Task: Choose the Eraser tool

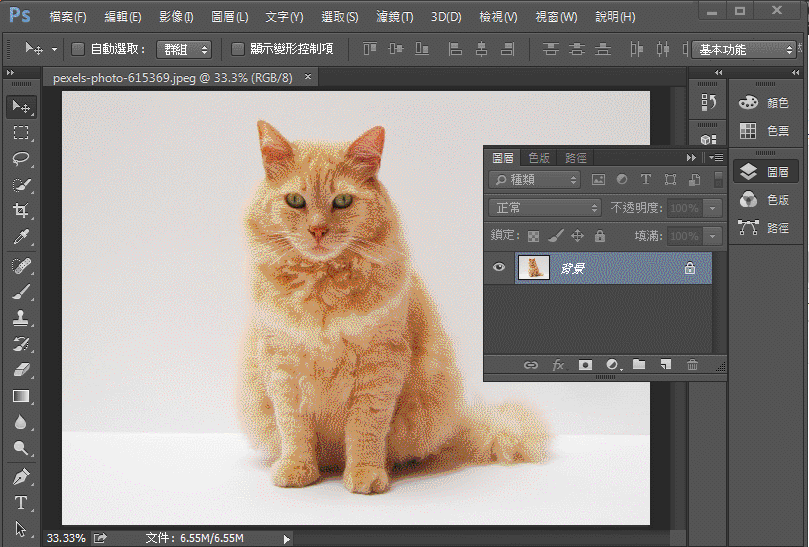Action: 21,370
